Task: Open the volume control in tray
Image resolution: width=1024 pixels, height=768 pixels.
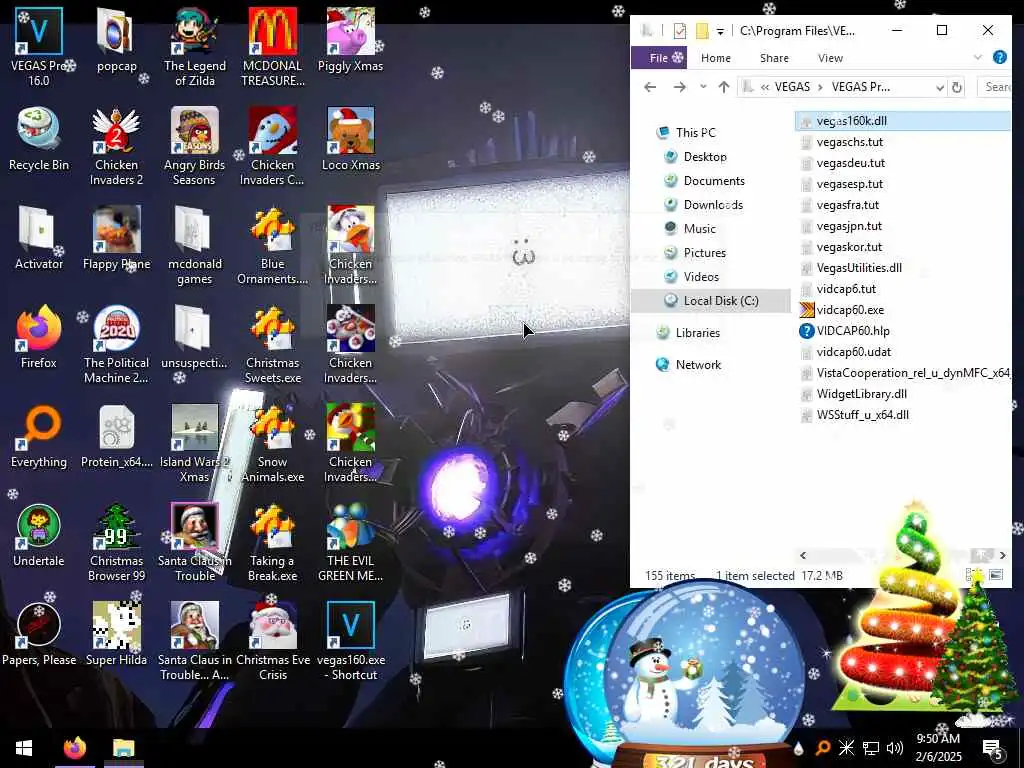Action: coord(895,748)
